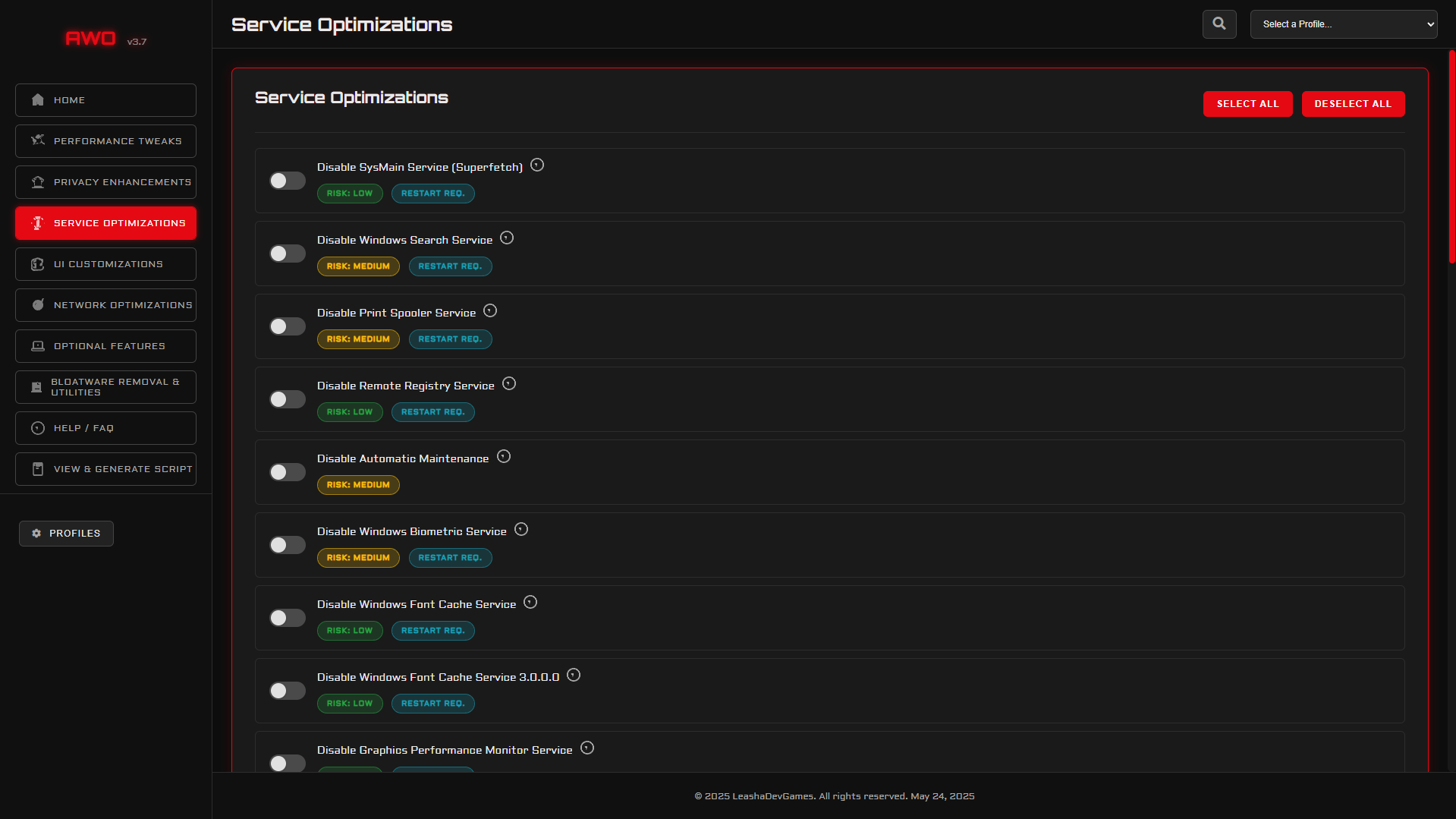Toggle Disable Graphics Performance Monitor Service switch
Viewport: 1456px width, 819px height.
pos(288,763)
